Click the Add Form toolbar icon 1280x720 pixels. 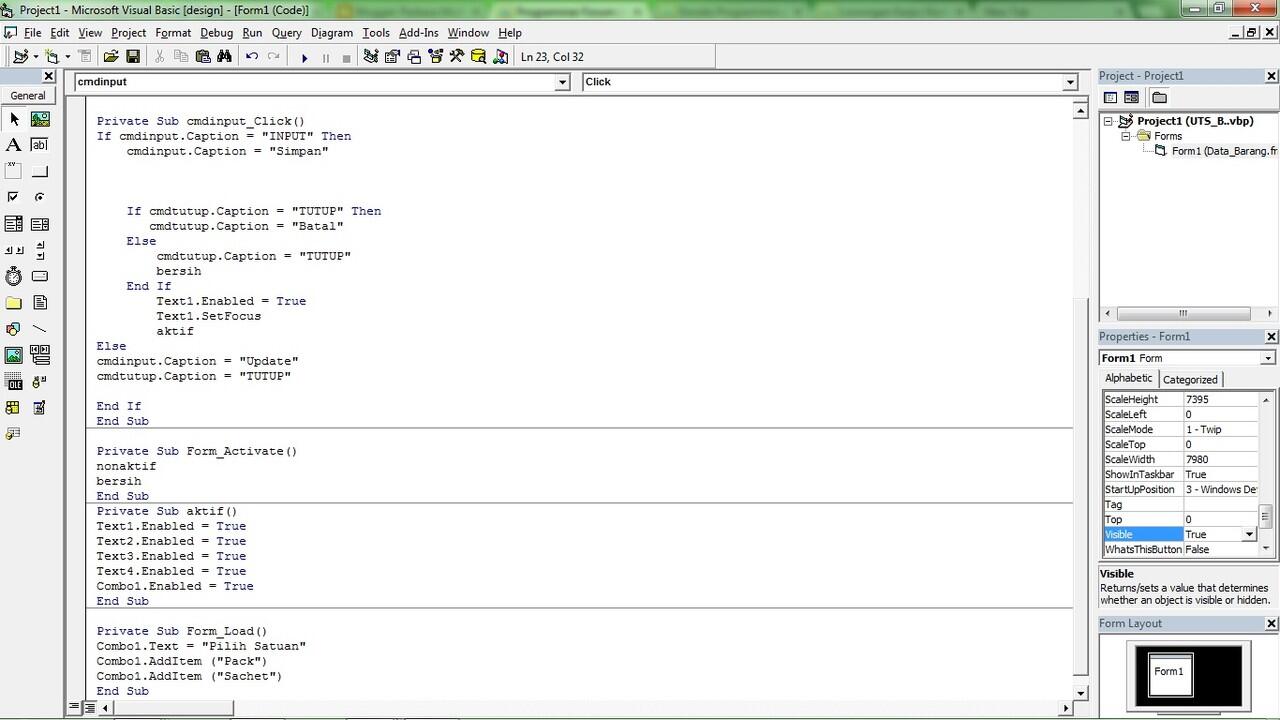(x=51, y=57)
